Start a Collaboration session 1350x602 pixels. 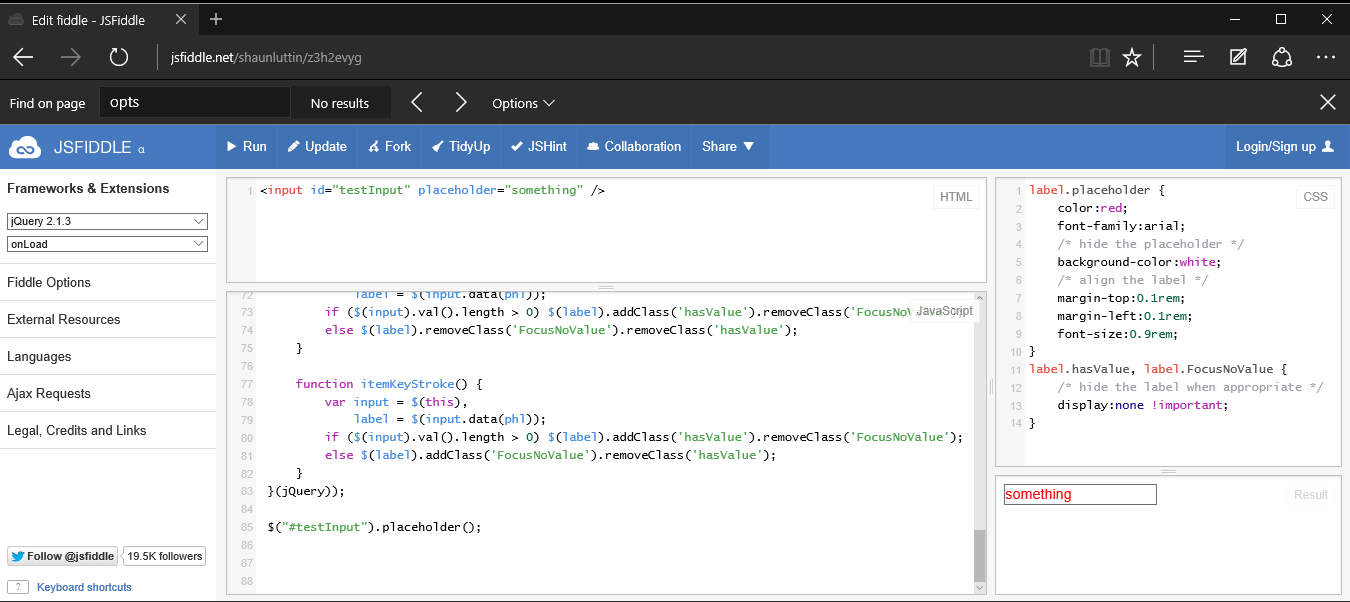(634, 146)
